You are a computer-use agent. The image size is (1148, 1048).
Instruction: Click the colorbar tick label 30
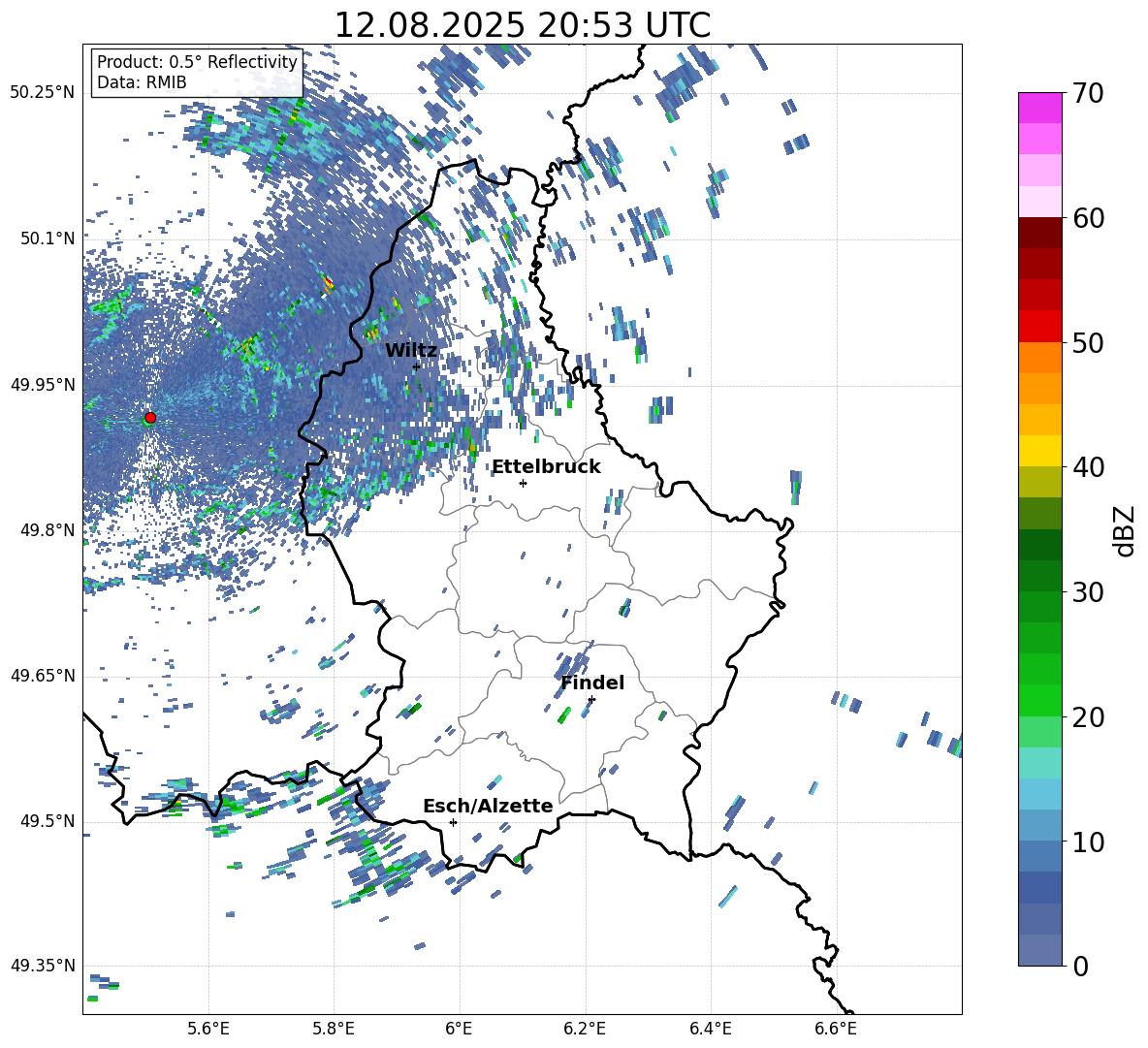click(x=1088, y=592)
